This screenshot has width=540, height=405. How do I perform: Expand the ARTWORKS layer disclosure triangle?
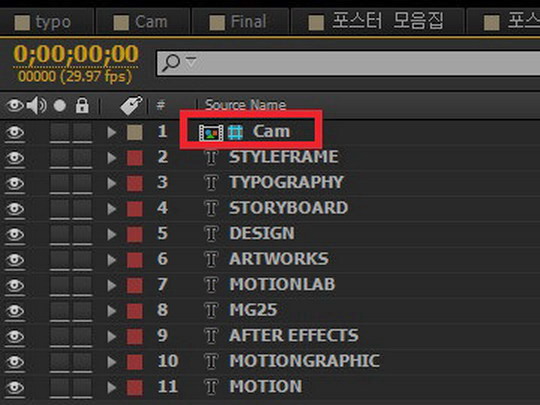click(x=111, y=260)
